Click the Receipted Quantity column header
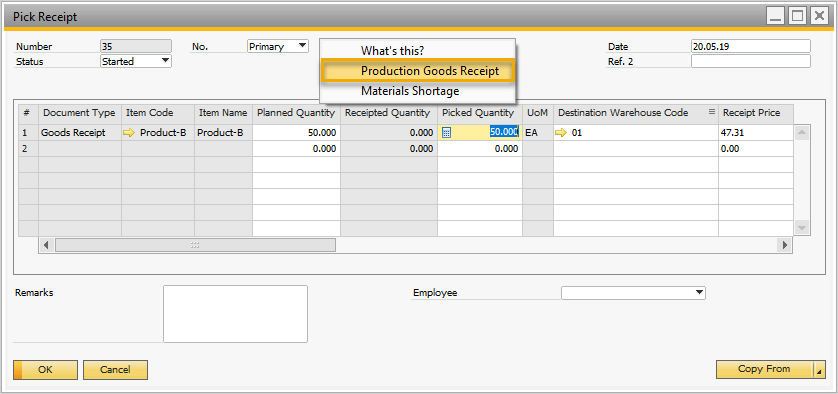838x394 pixels. pyautogui.click(x=389, y=113)
